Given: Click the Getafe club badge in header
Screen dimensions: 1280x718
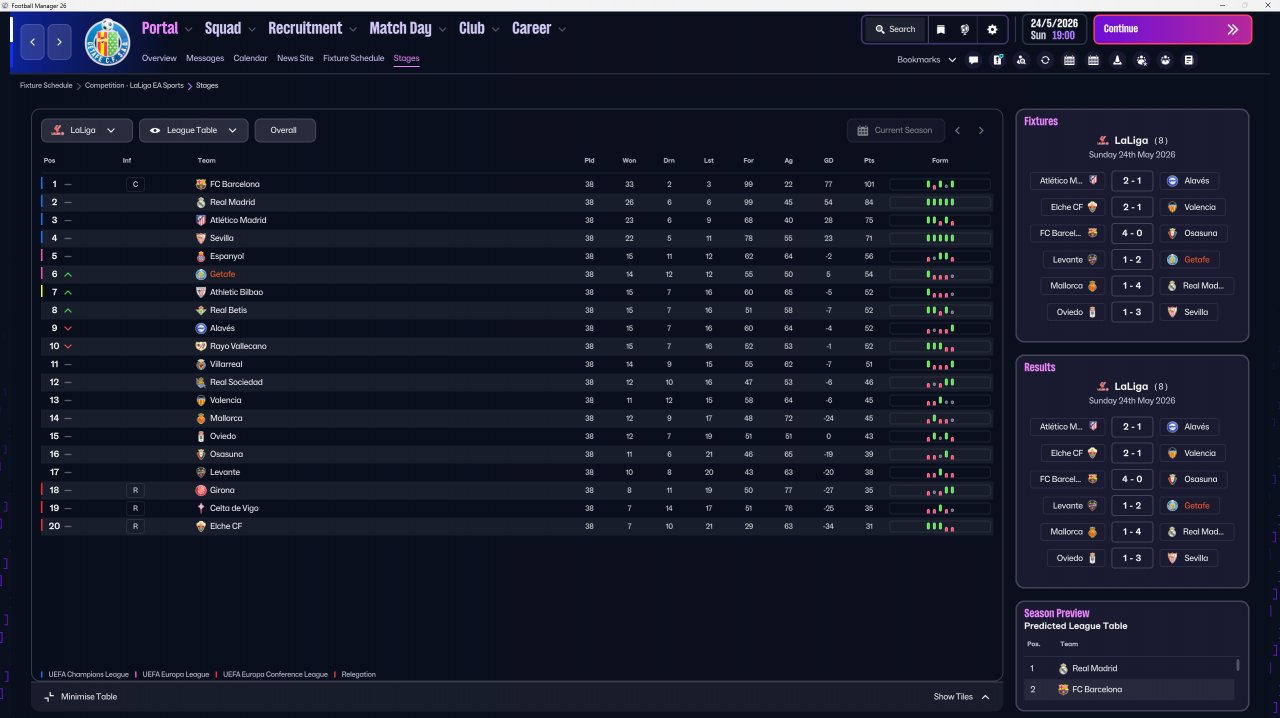Looking at the screenshot, I should (x=107, y=42).
